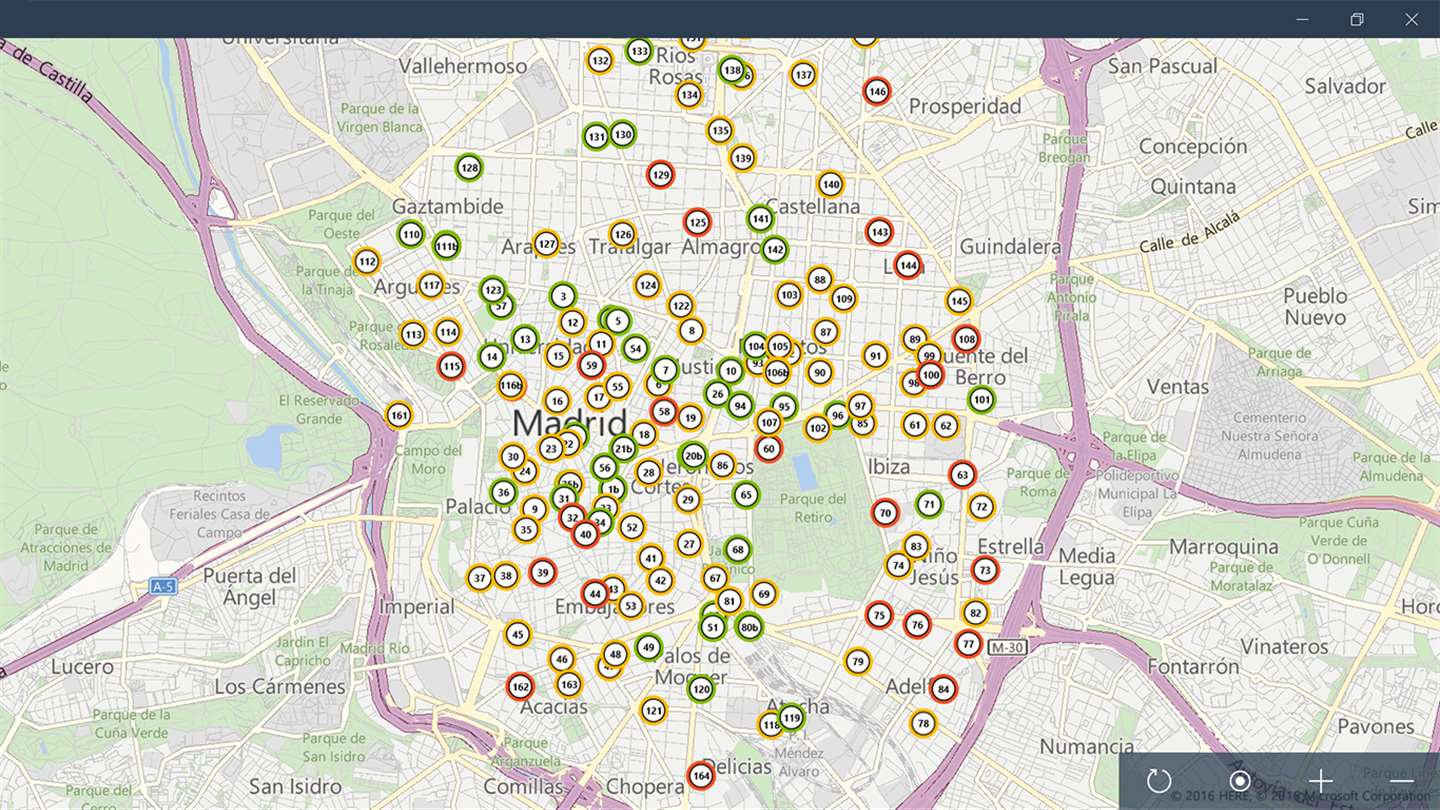Zoom in with the plus icon
1440x810 pixels.
pyautogui.click(x=1321, y=781)
